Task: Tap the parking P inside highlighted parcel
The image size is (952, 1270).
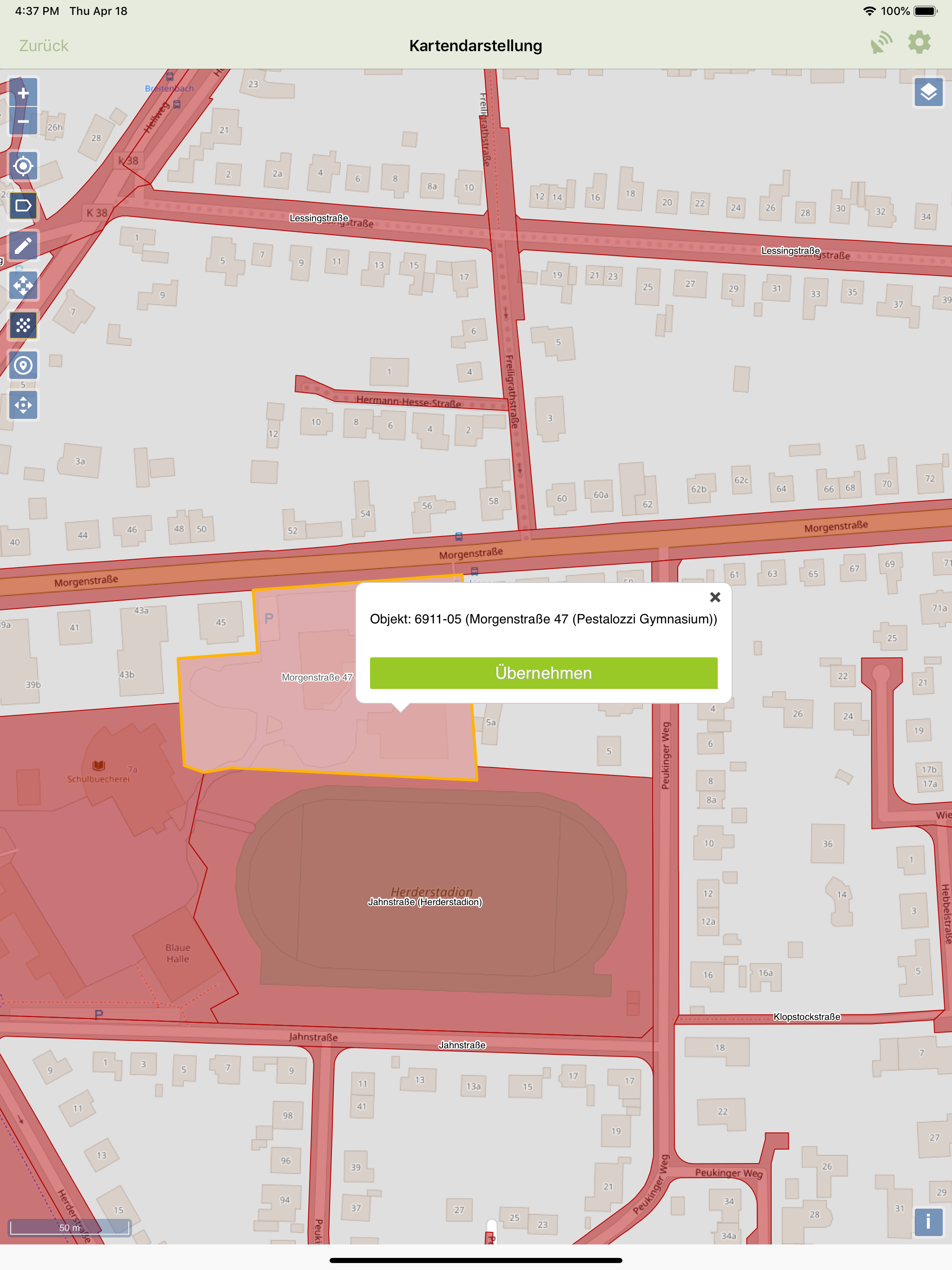Action: click(x=269, y=618)
